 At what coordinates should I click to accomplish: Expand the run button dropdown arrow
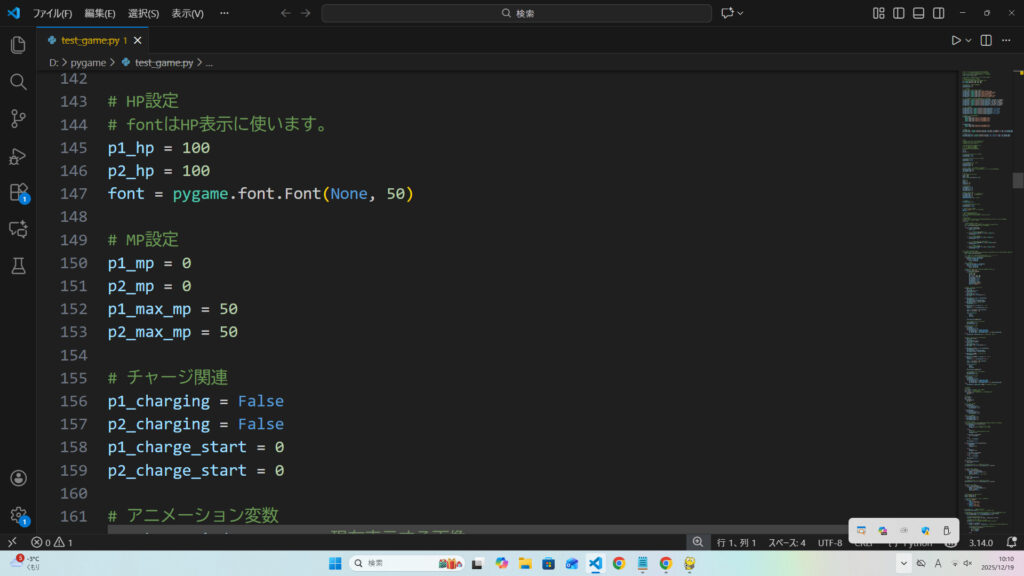(969, 41)
